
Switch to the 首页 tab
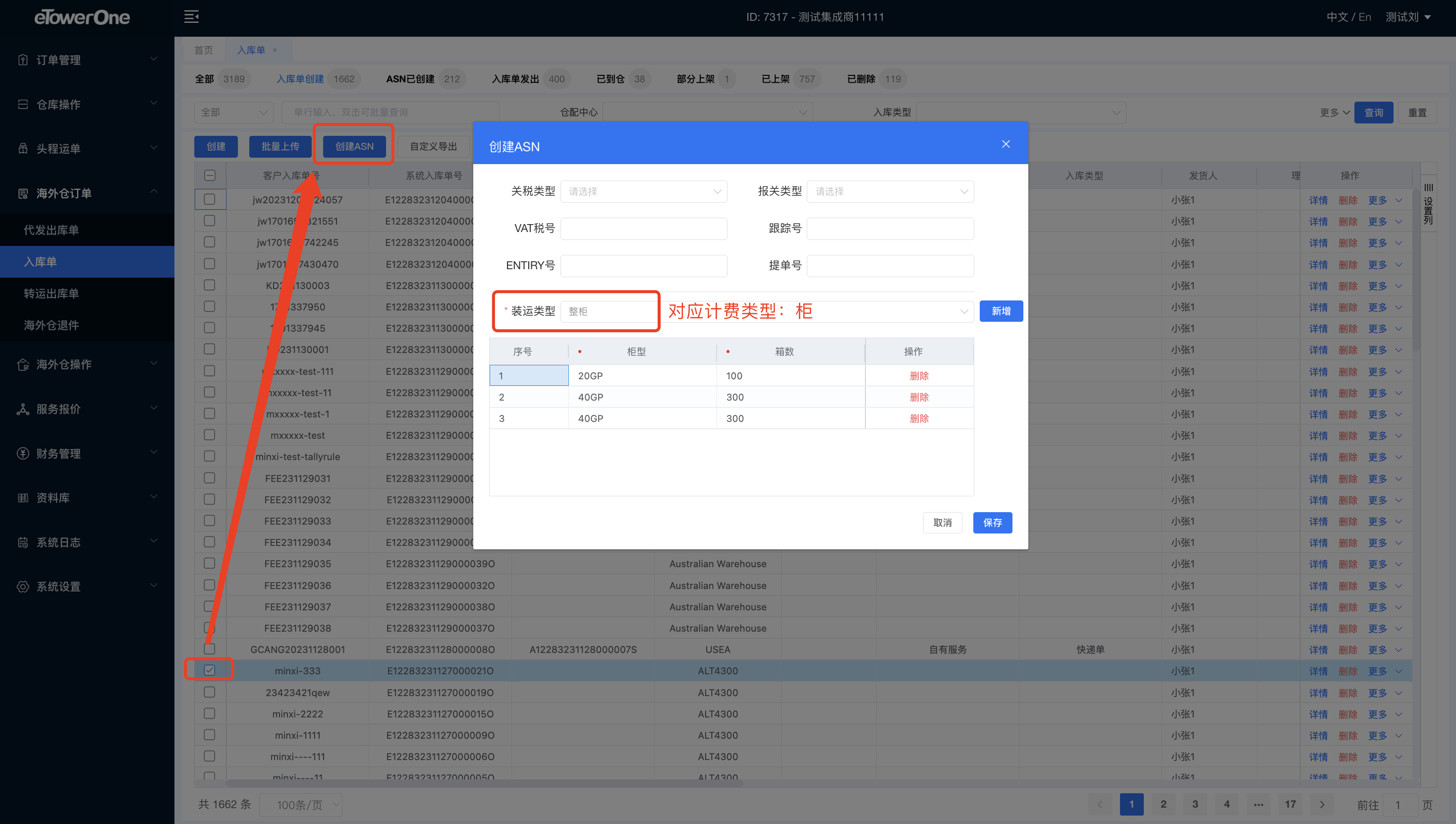[x=204, y=51]
